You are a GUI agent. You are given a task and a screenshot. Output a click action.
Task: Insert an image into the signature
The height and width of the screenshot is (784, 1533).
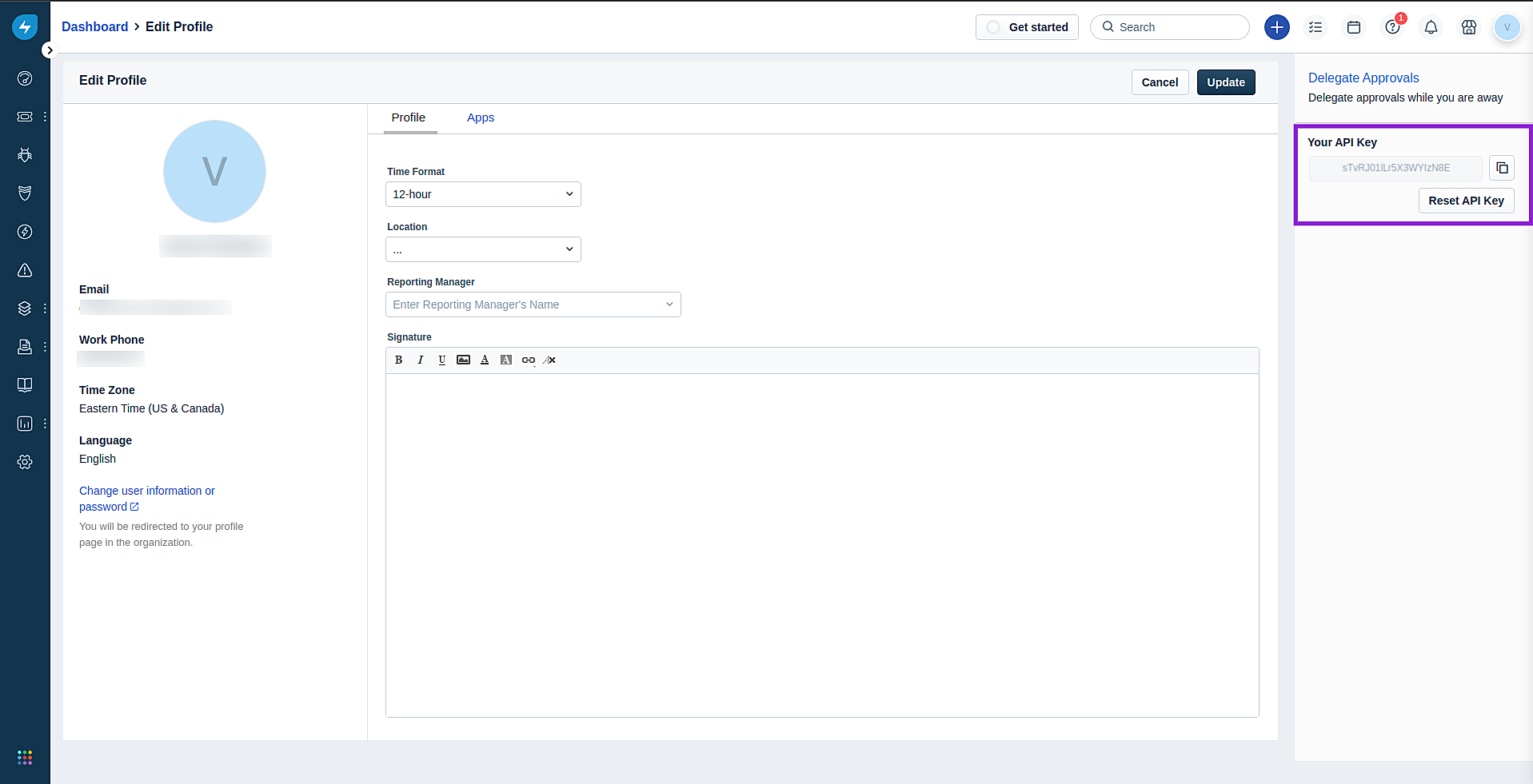pyautogui.click(x=463, y=360)
